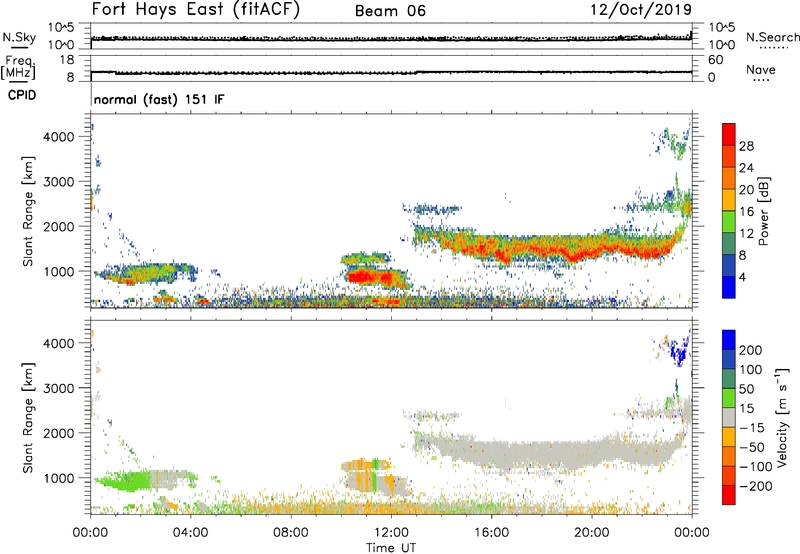
Task: Click the "Power [dB]" colorbar title
Action: click(763, 211)
